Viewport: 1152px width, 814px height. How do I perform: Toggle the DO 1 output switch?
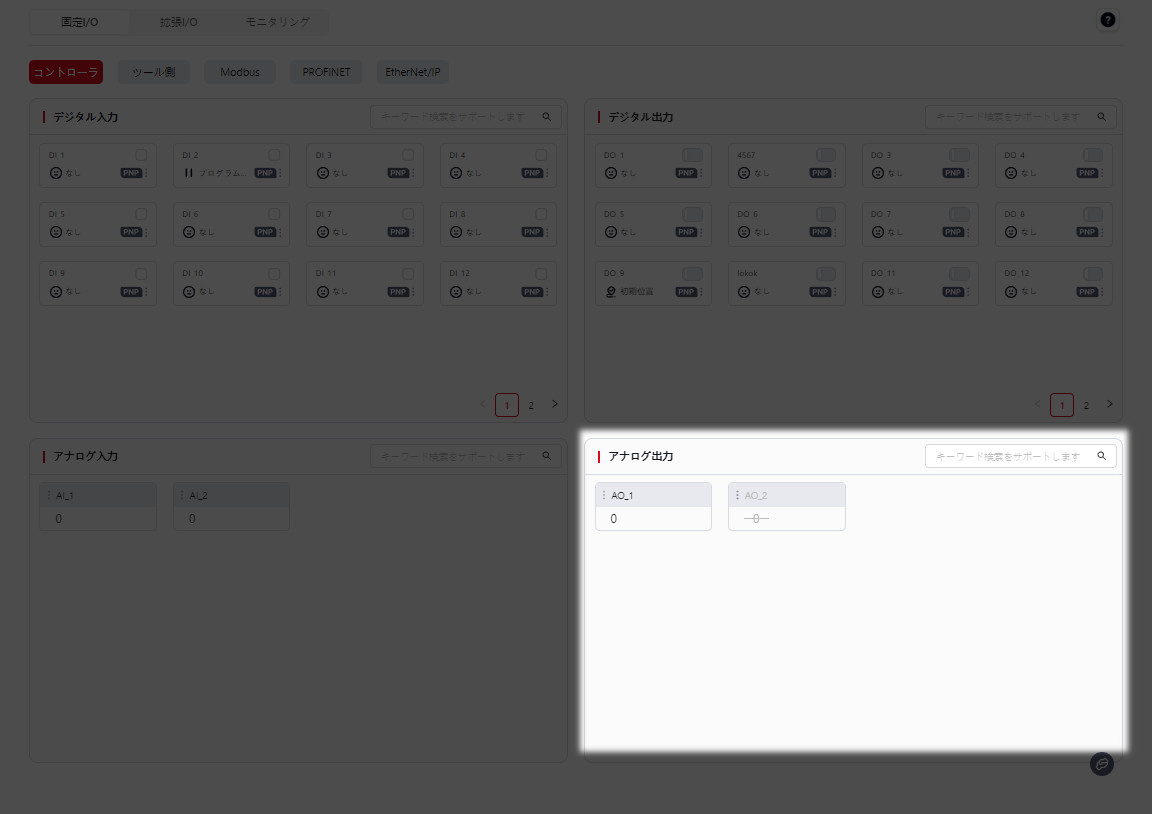(692, 155)
